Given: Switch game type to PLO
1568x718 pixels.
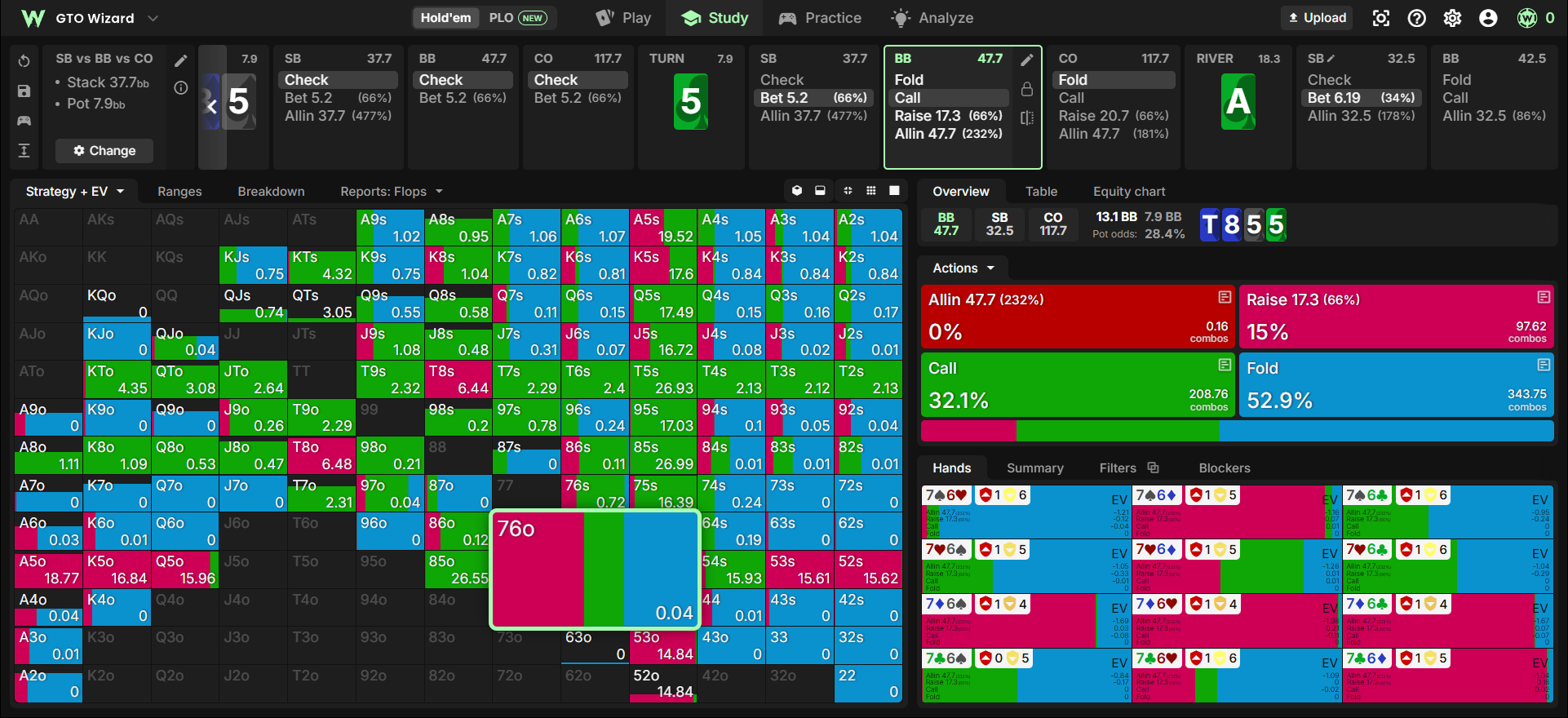Looking at the screenshot, I should 517,18.
